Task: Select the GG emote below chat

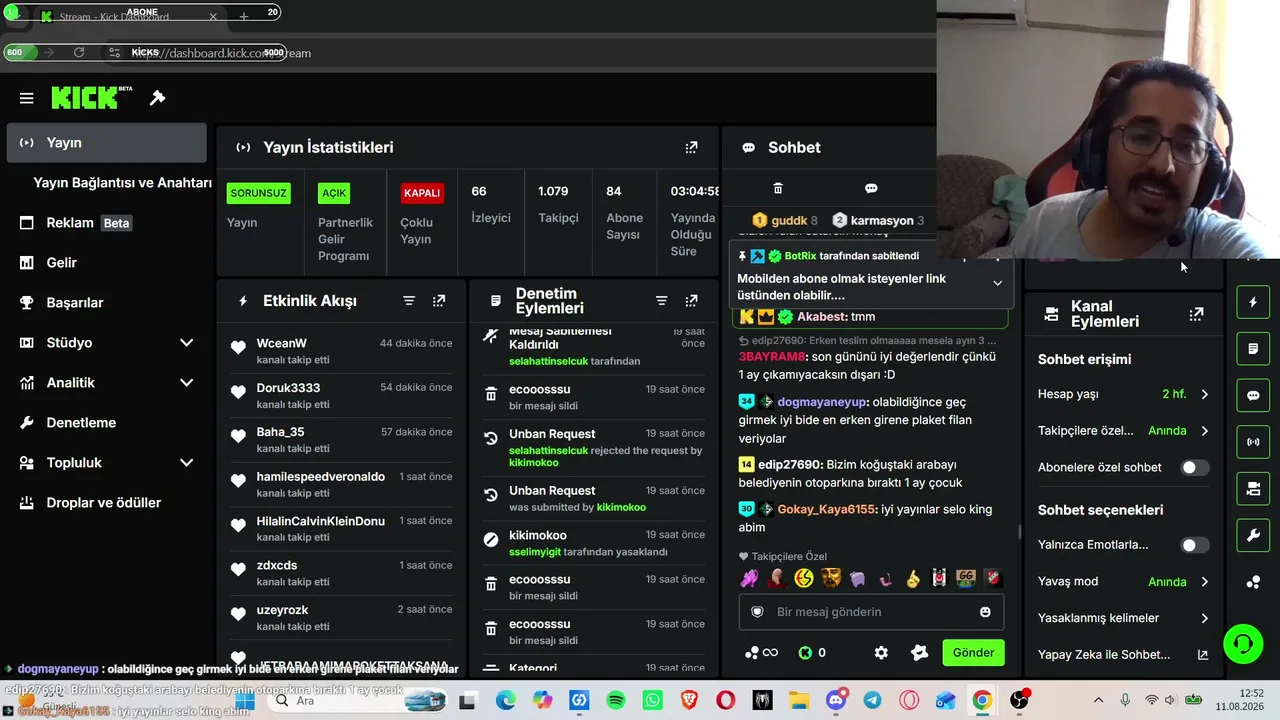Action: (965, 578)
